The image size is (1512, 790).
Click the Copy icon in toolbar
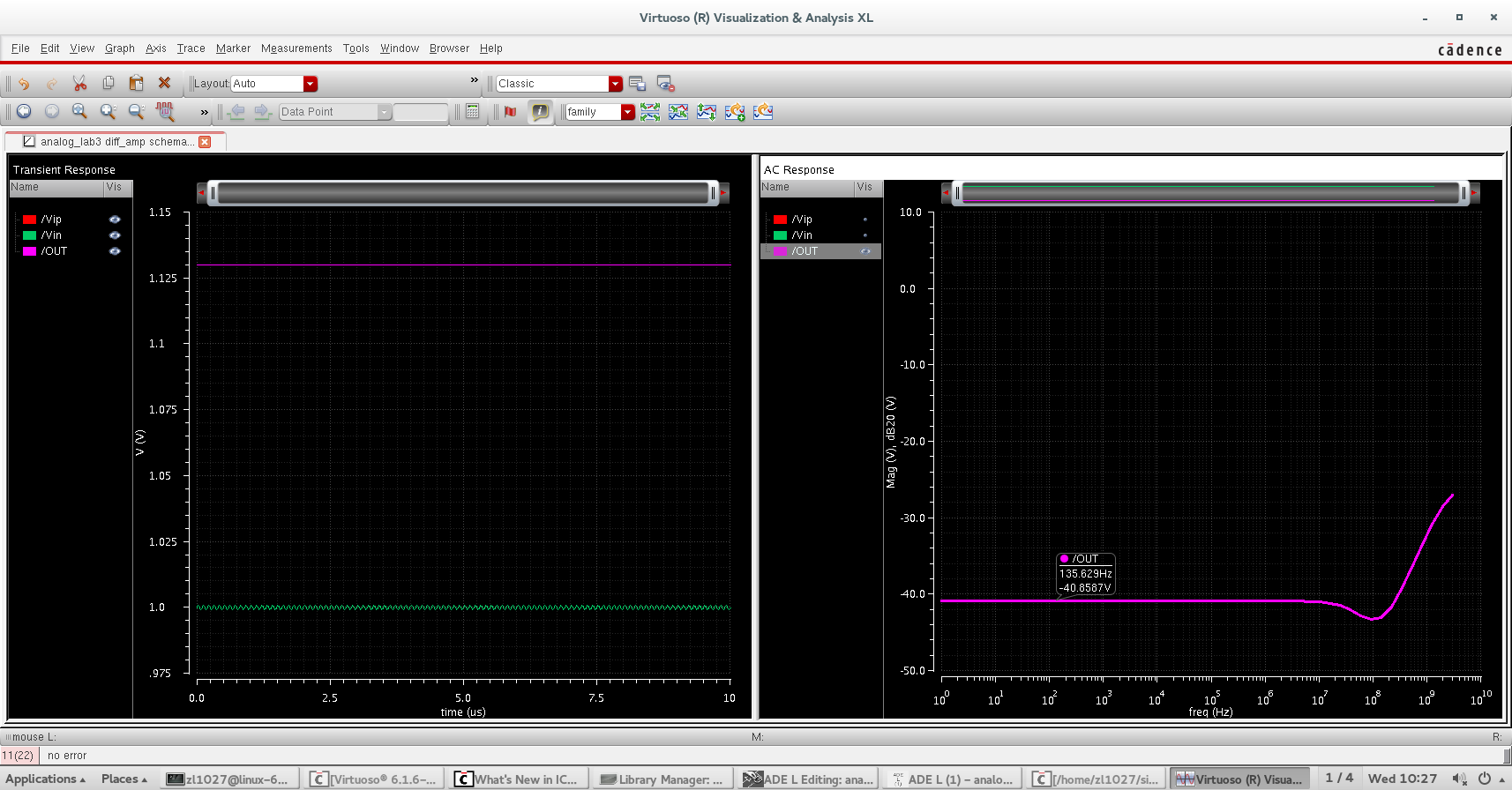tap(109, 84)
